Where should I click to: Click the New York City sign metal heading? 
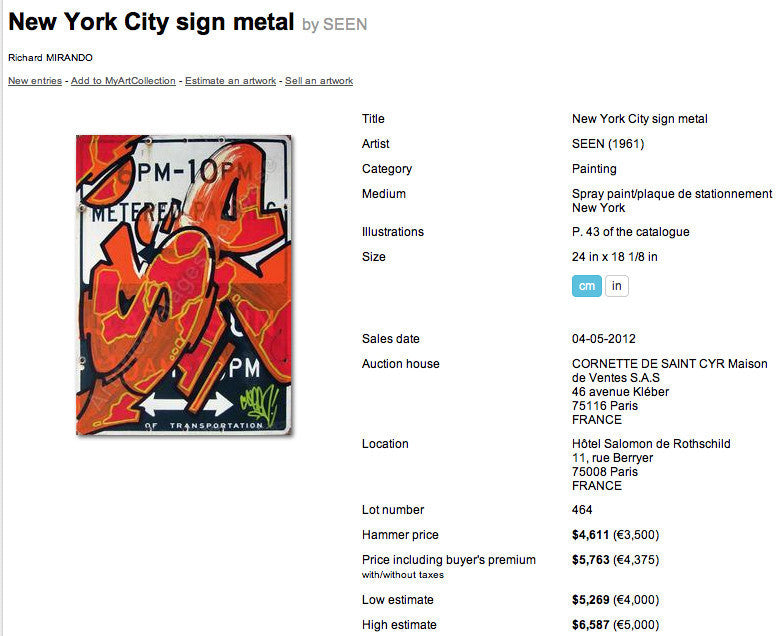click(x=151, y=21)
